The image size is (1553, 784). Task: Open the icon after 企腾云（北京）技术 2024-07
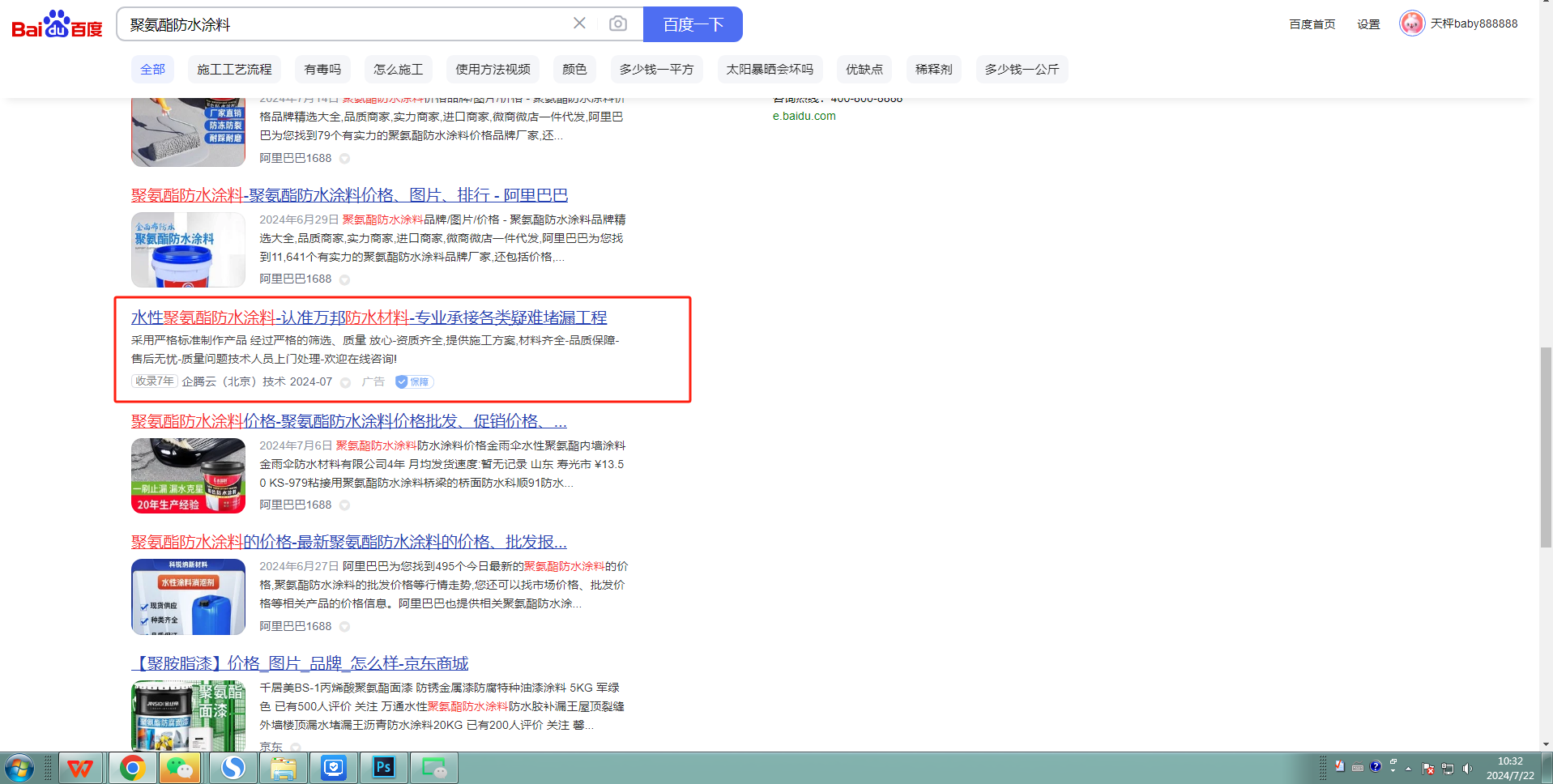pos(345,382)
